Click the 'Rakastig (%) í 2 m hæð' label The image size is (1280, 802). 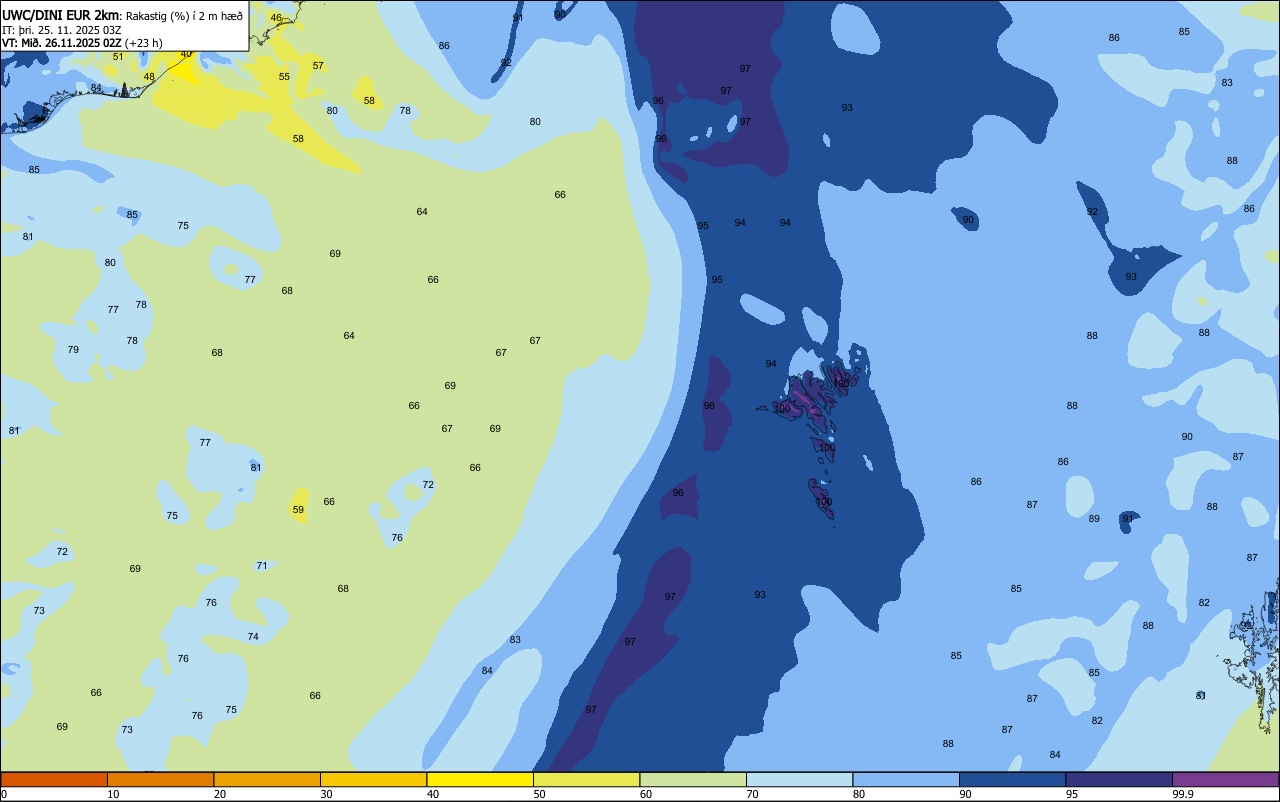click(x=184, y=16)
